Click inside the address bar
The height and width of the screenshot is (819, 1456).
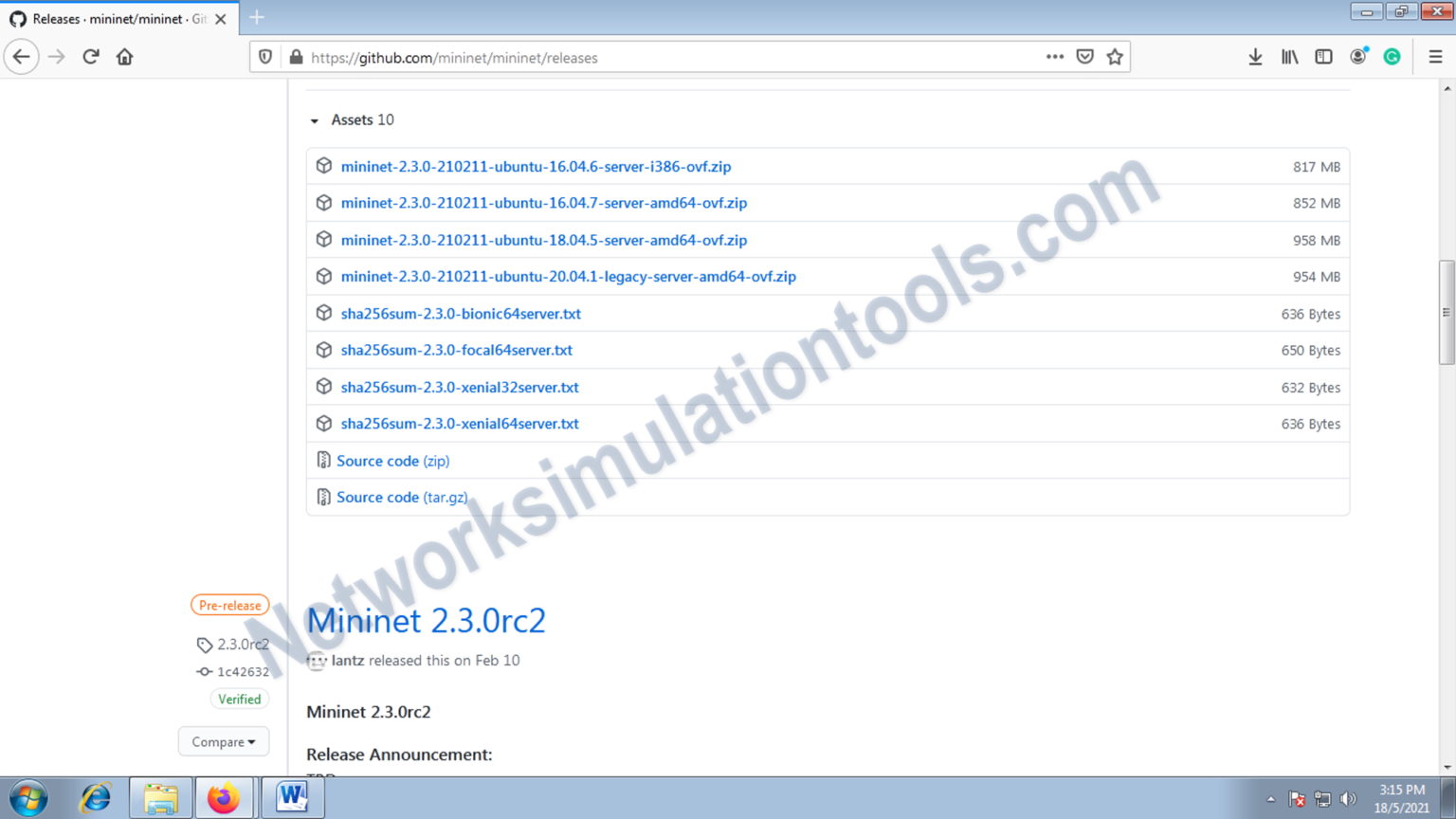click(x=664, y=57)
